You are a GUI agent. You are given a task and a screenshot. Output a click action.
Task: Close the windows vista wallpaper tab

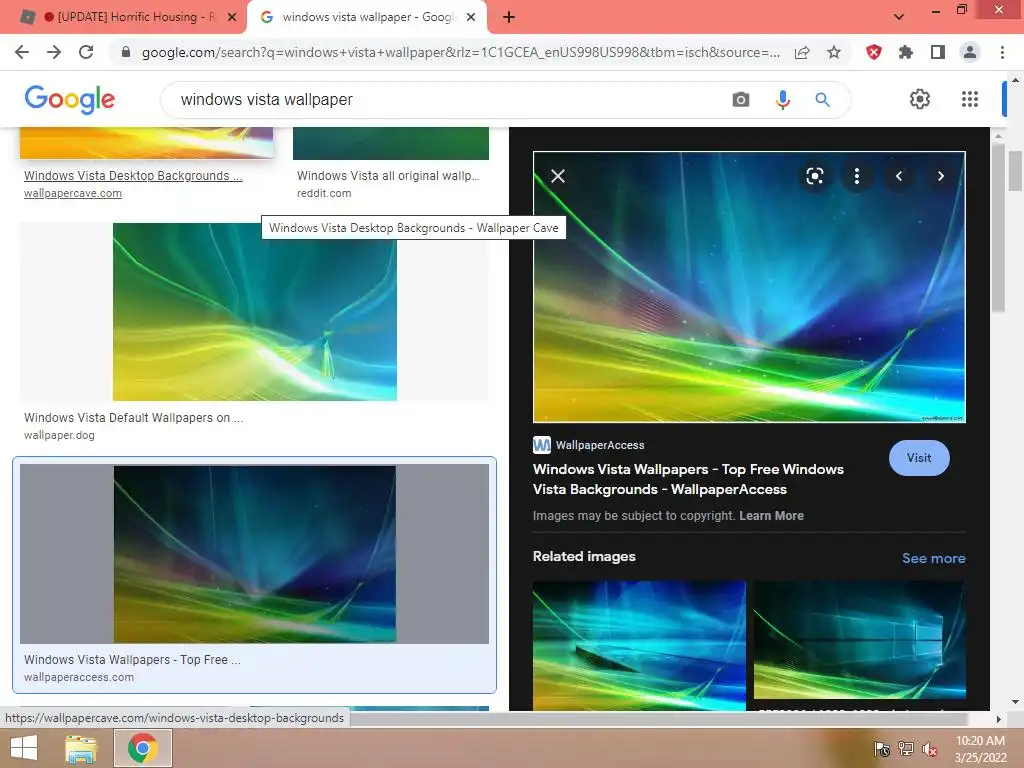click(471, 17)
